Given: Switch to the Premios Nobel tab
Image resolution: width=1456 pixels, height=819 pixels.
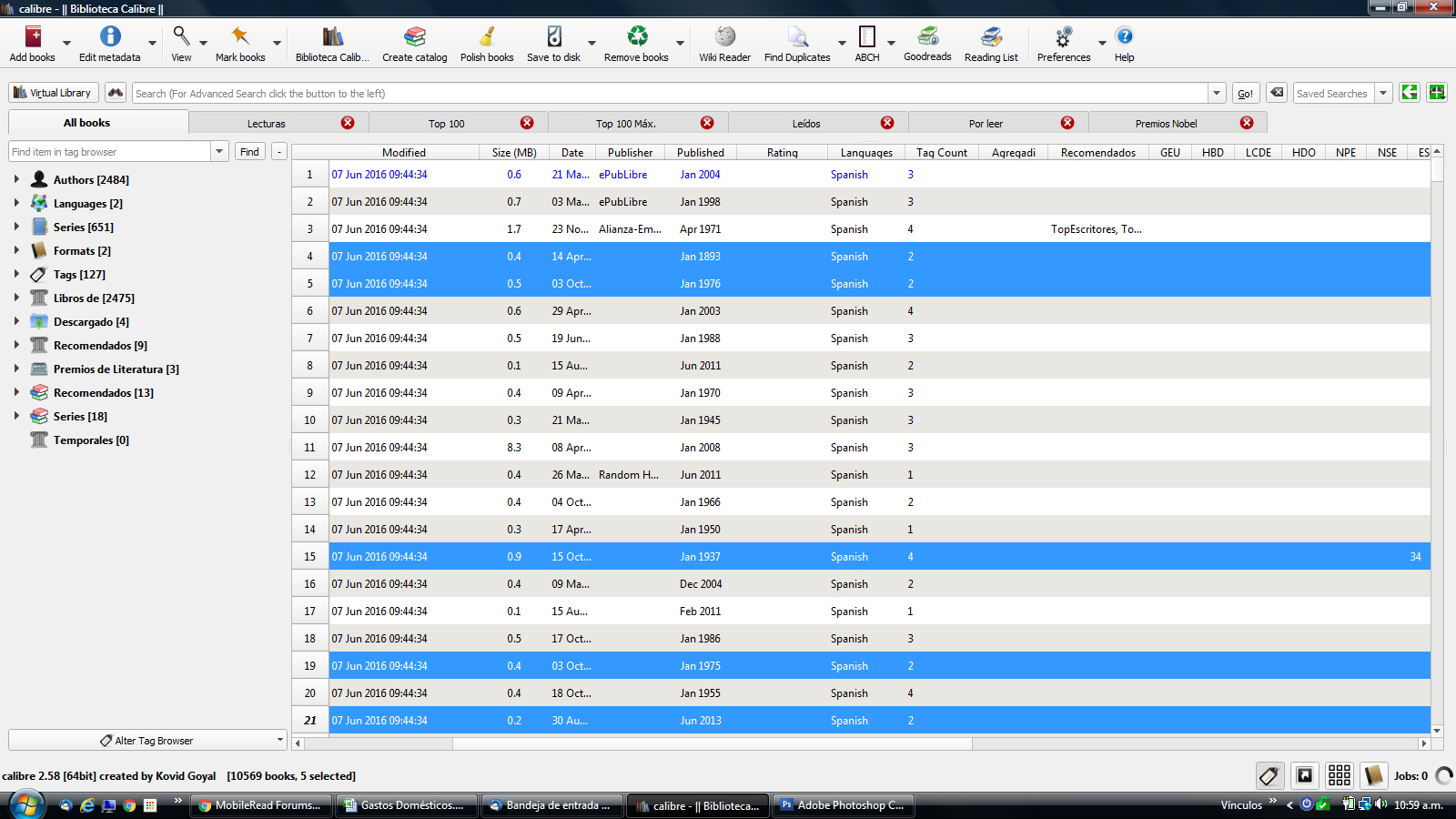Looking at the screenshot, I should tap(1166, 124).
